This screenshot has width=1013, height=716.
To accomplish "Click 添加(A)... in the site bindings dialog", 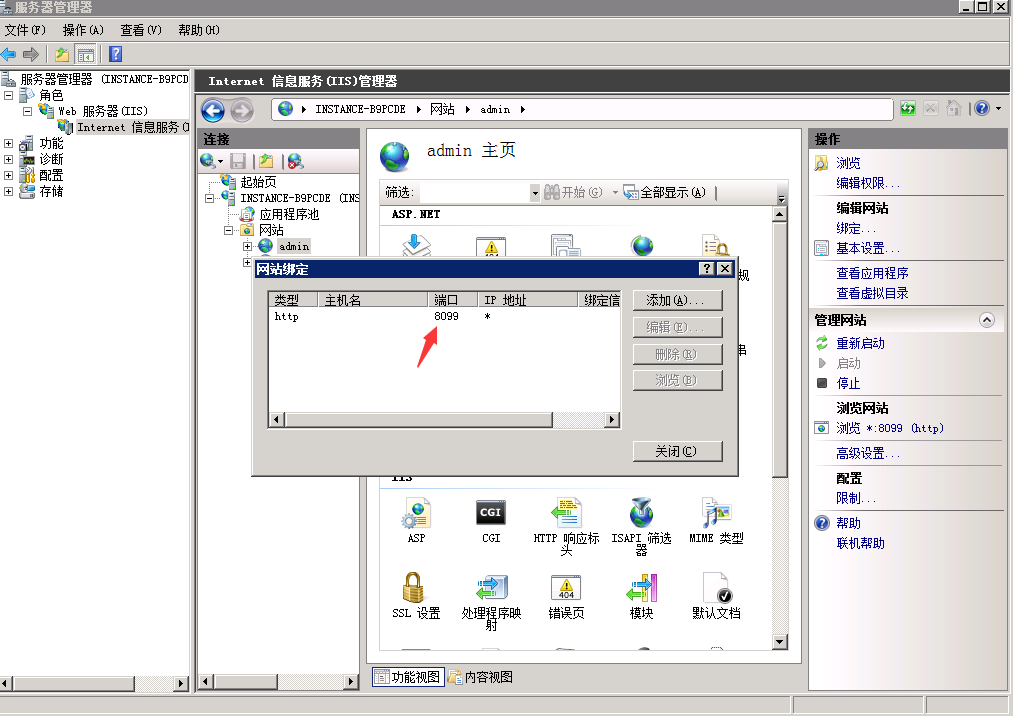I will tap(677, 300).
